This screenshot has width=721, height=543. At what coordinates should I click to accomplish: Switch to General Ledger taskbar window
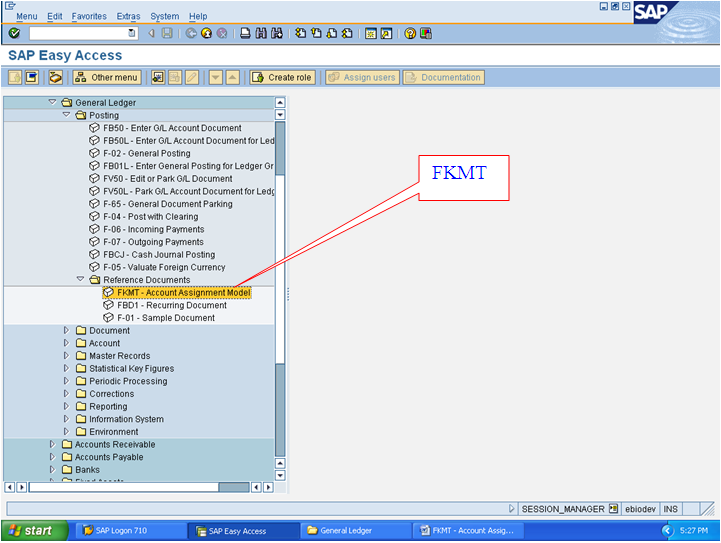coord(354,531)
